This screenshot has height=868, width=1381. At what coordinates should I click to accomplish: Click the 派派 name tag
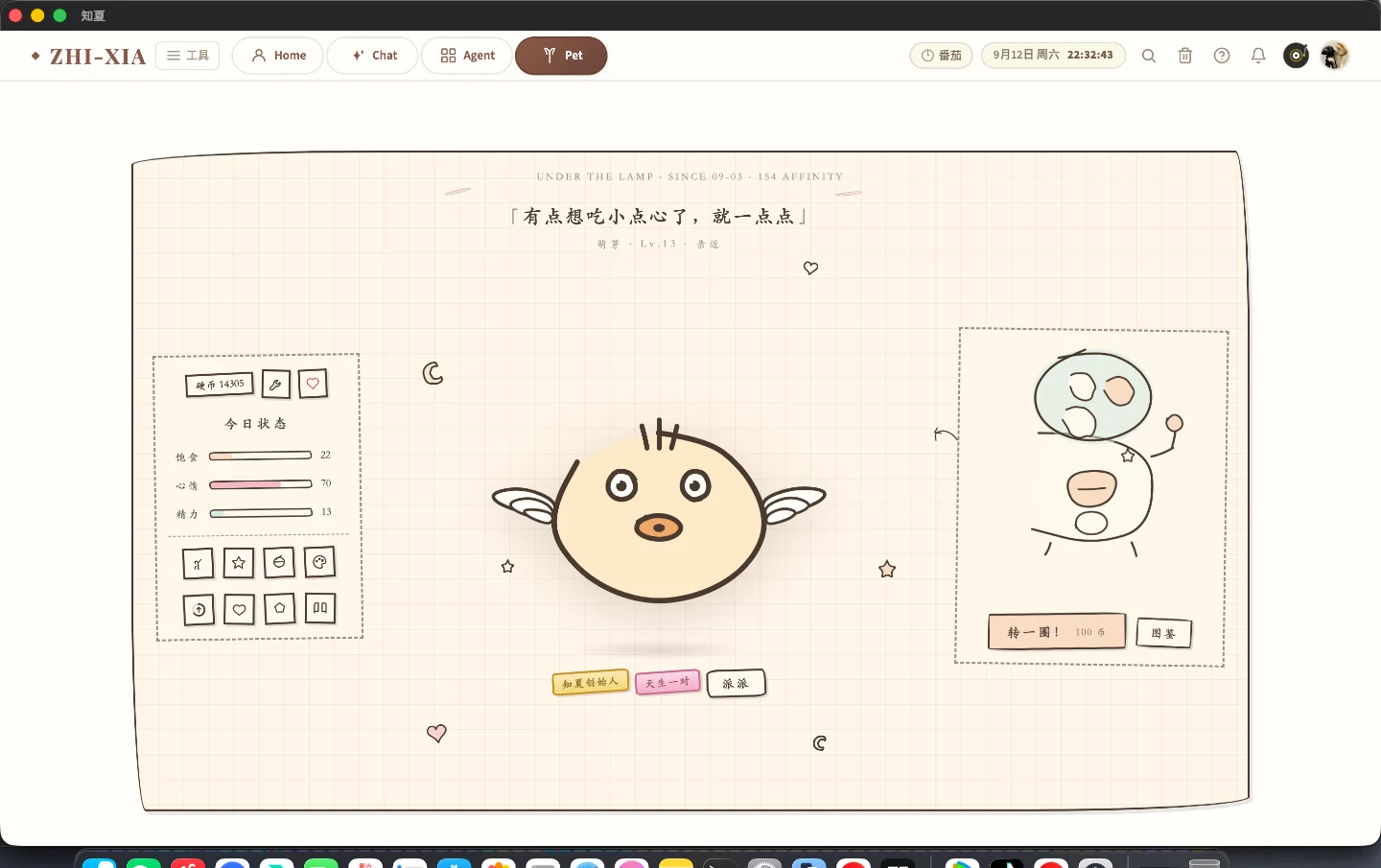pyautogui.click(x=736, y=683)
